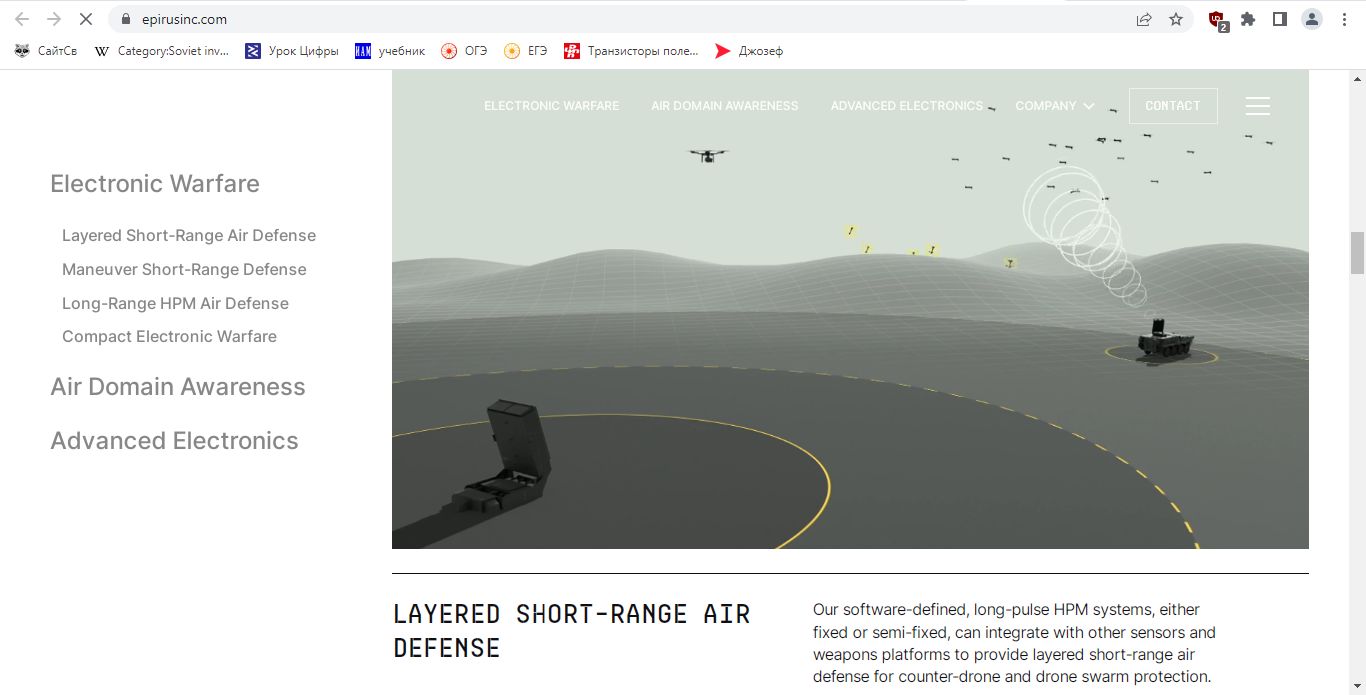Click the uBlock shield extension icon

click(1217, 19)
